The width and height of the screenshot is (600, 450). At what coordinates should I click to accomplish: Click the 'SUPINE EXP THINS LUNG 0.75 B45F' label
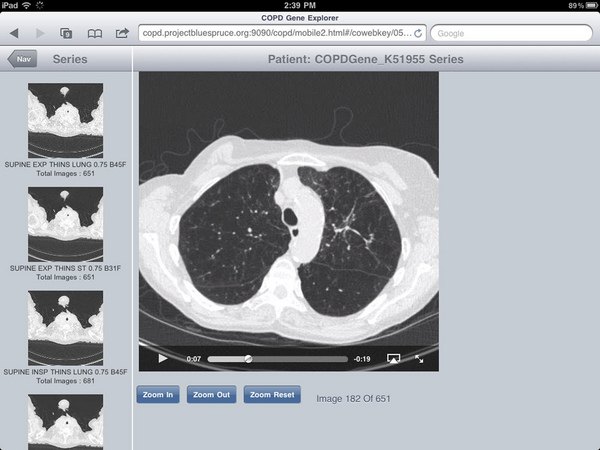pyautogui.click(x=65, y=165)
